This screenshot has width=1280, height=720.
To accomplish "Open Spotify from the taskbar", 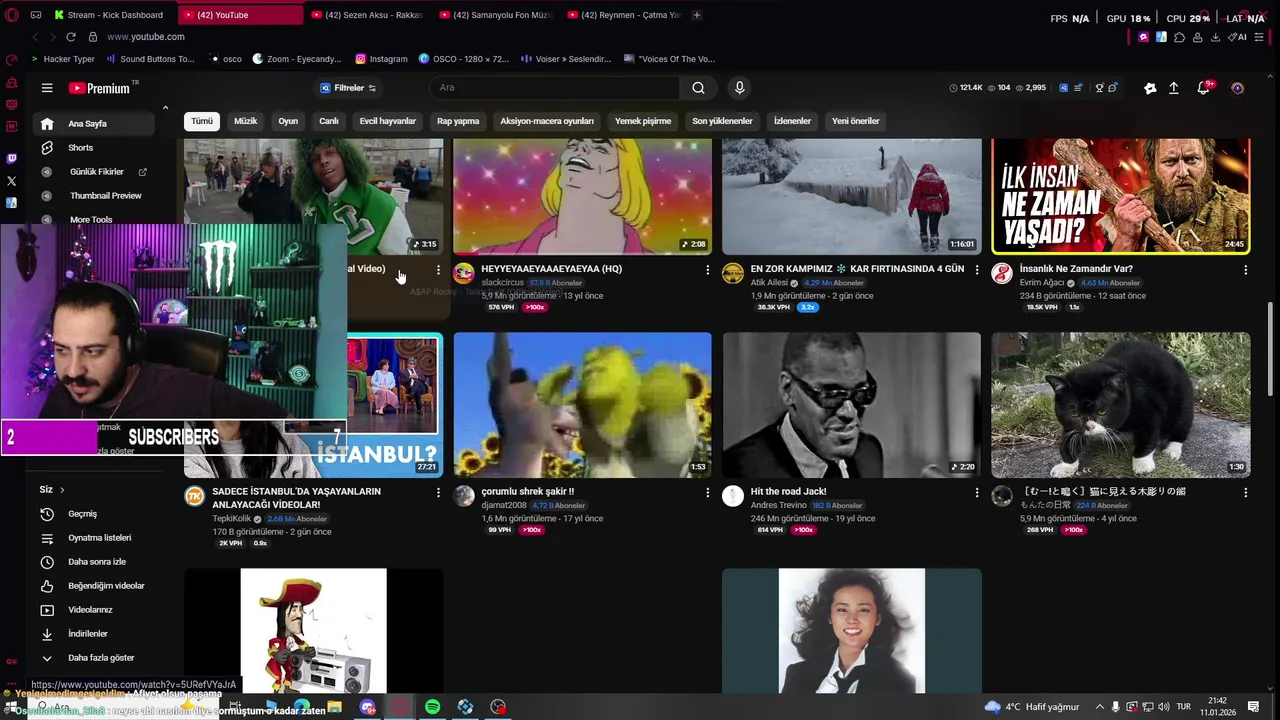I will point(432,707).
